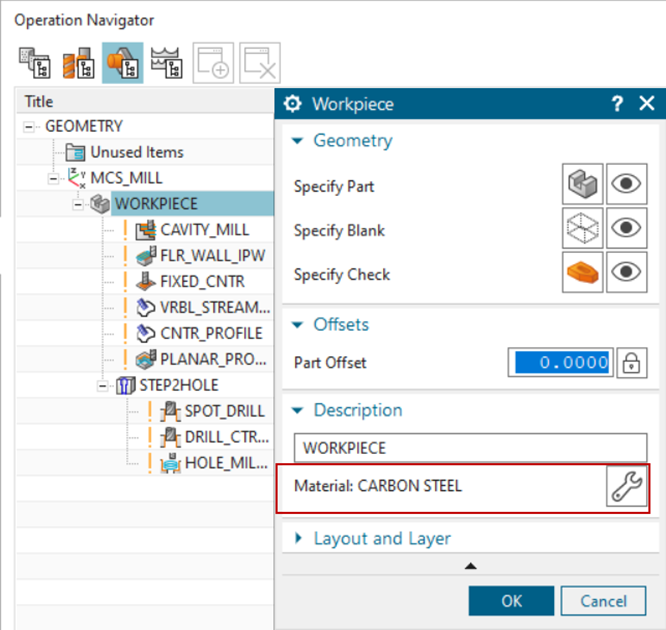The image size is (666, 630).
Task: Click the Specify Check geometry icon
Action: click(582, 273)
